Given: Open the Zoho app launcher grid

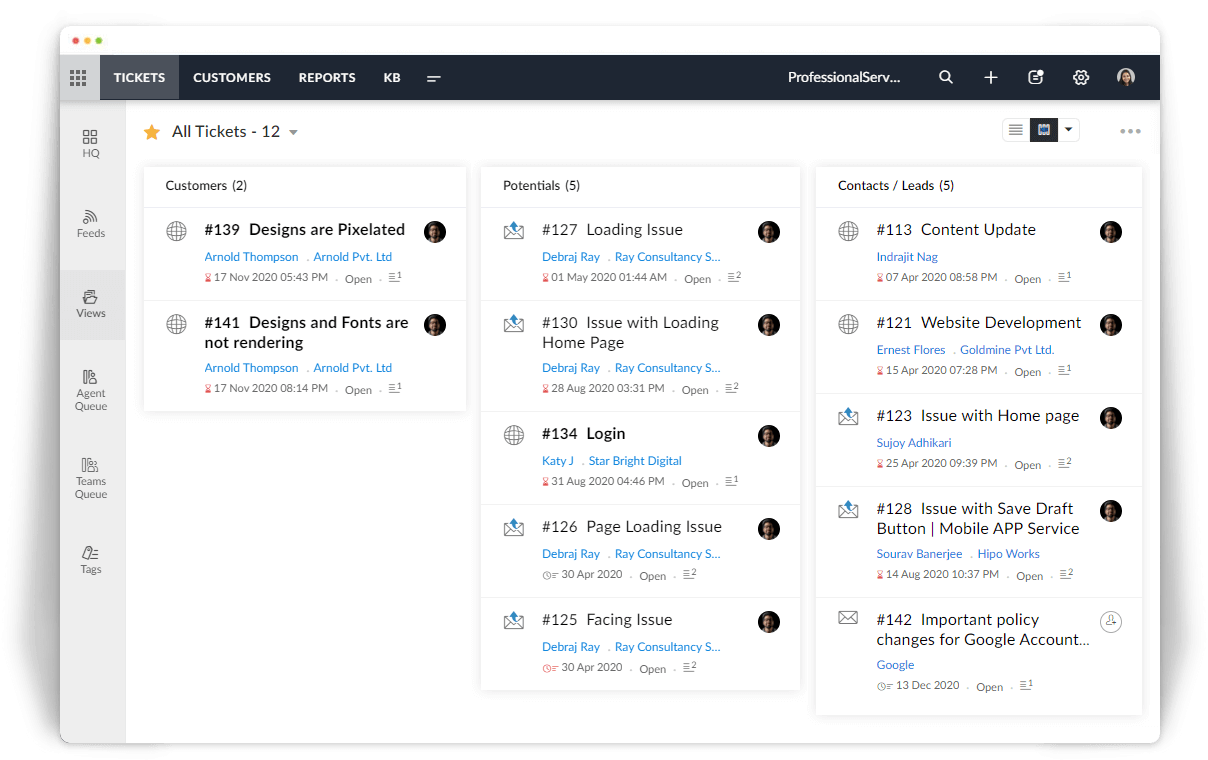Looking at the screenshot, I should tap(78, 77).
